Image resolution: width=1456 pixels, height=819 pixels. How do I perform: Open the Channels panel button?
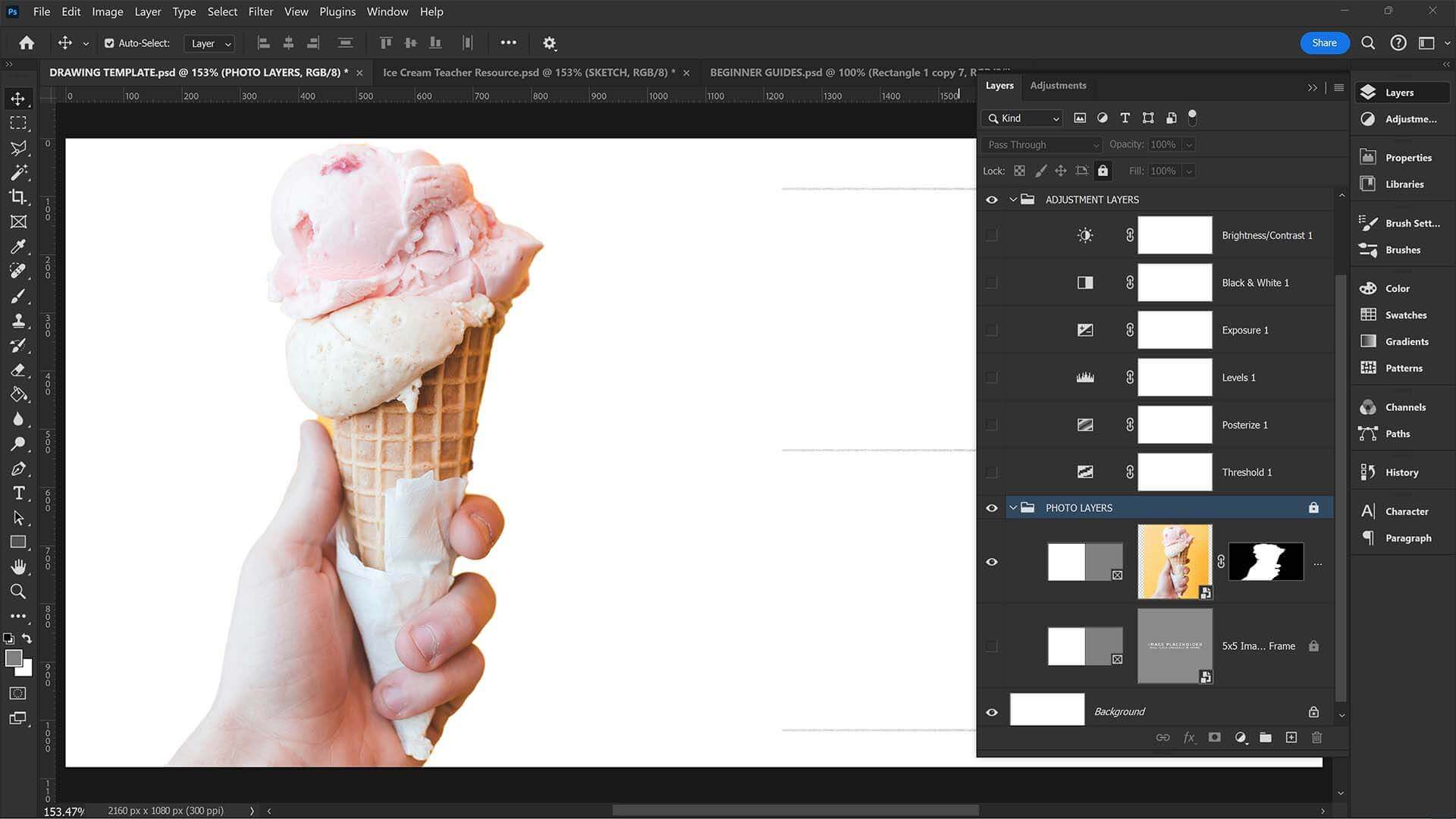tap(1401, 406)
